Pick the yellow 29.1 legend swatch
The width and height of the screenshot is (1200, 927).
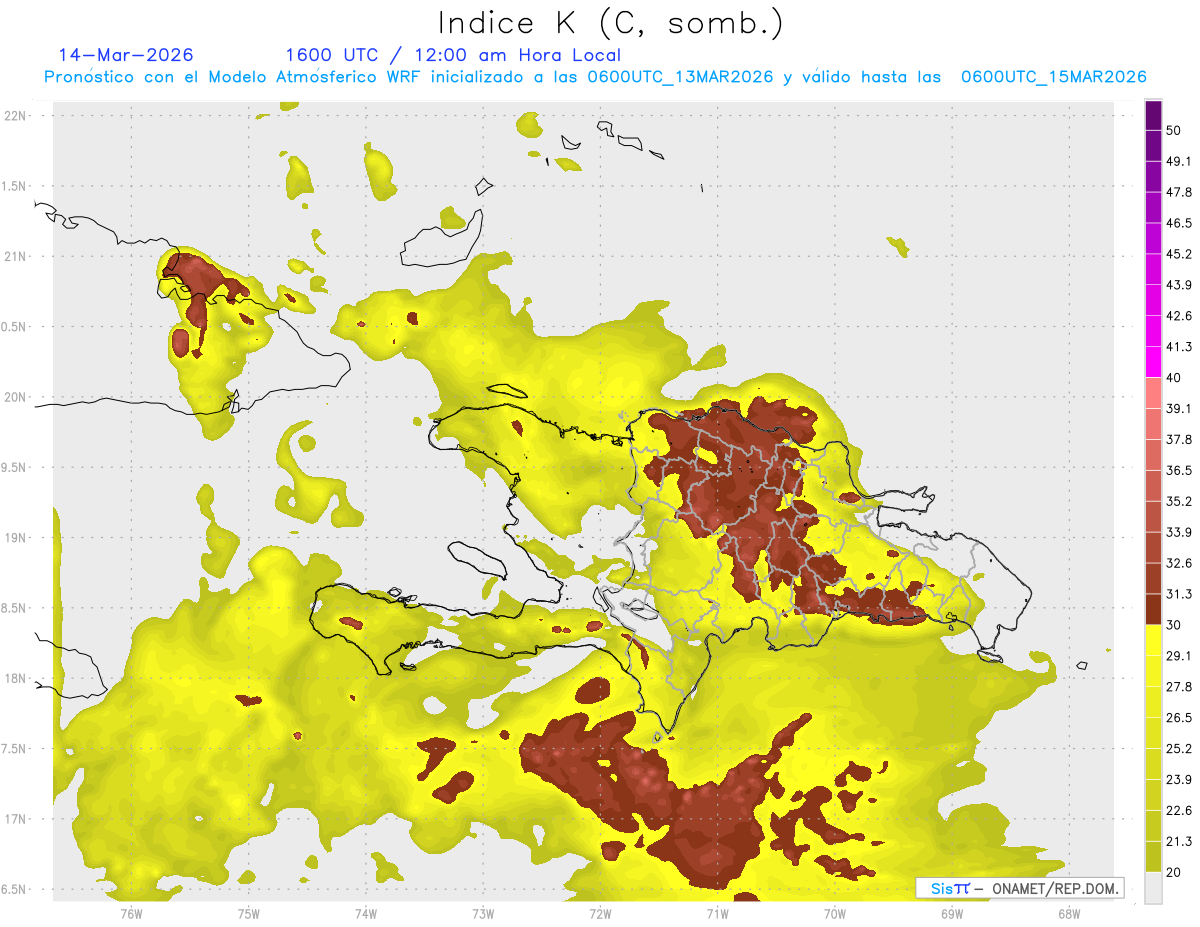pyautogui.click(x=1153, y=640)
